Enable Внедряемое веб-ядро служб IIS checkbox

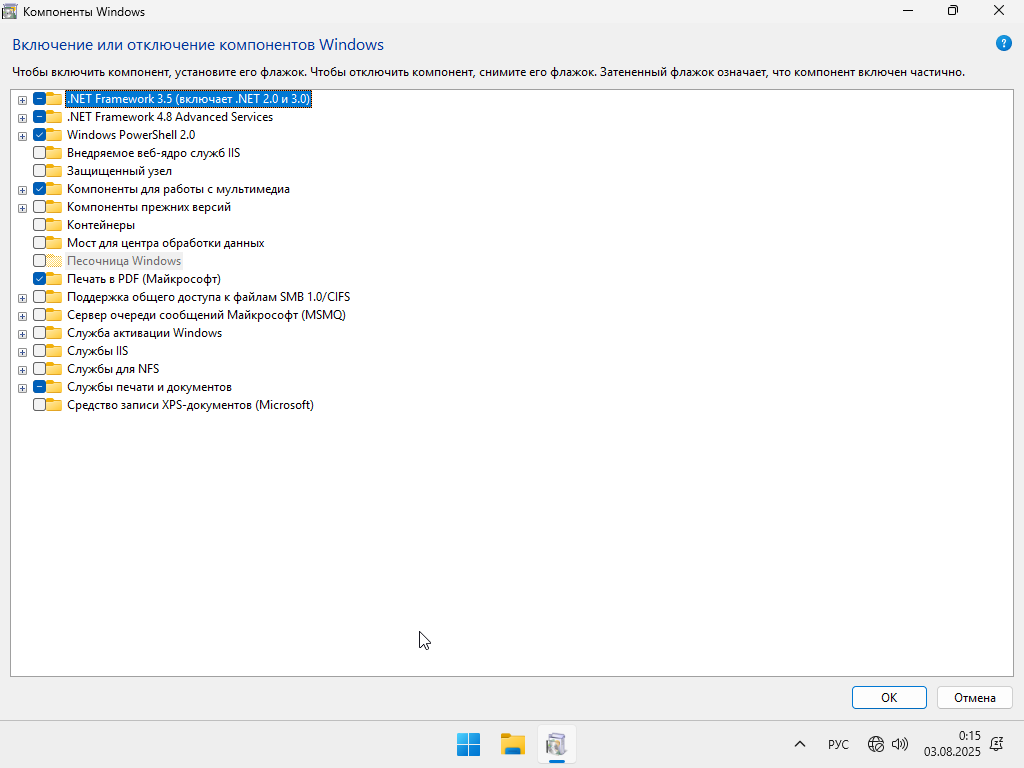[x=39, y=153]
